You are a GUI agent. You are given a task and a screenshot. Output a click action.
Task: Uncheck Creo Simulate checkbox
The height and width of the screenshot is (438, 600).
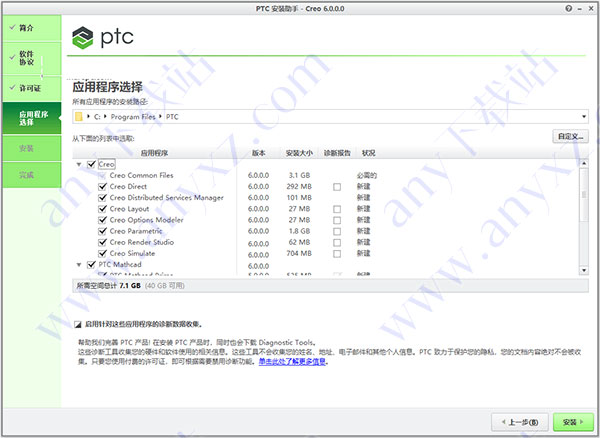point(102,253)
